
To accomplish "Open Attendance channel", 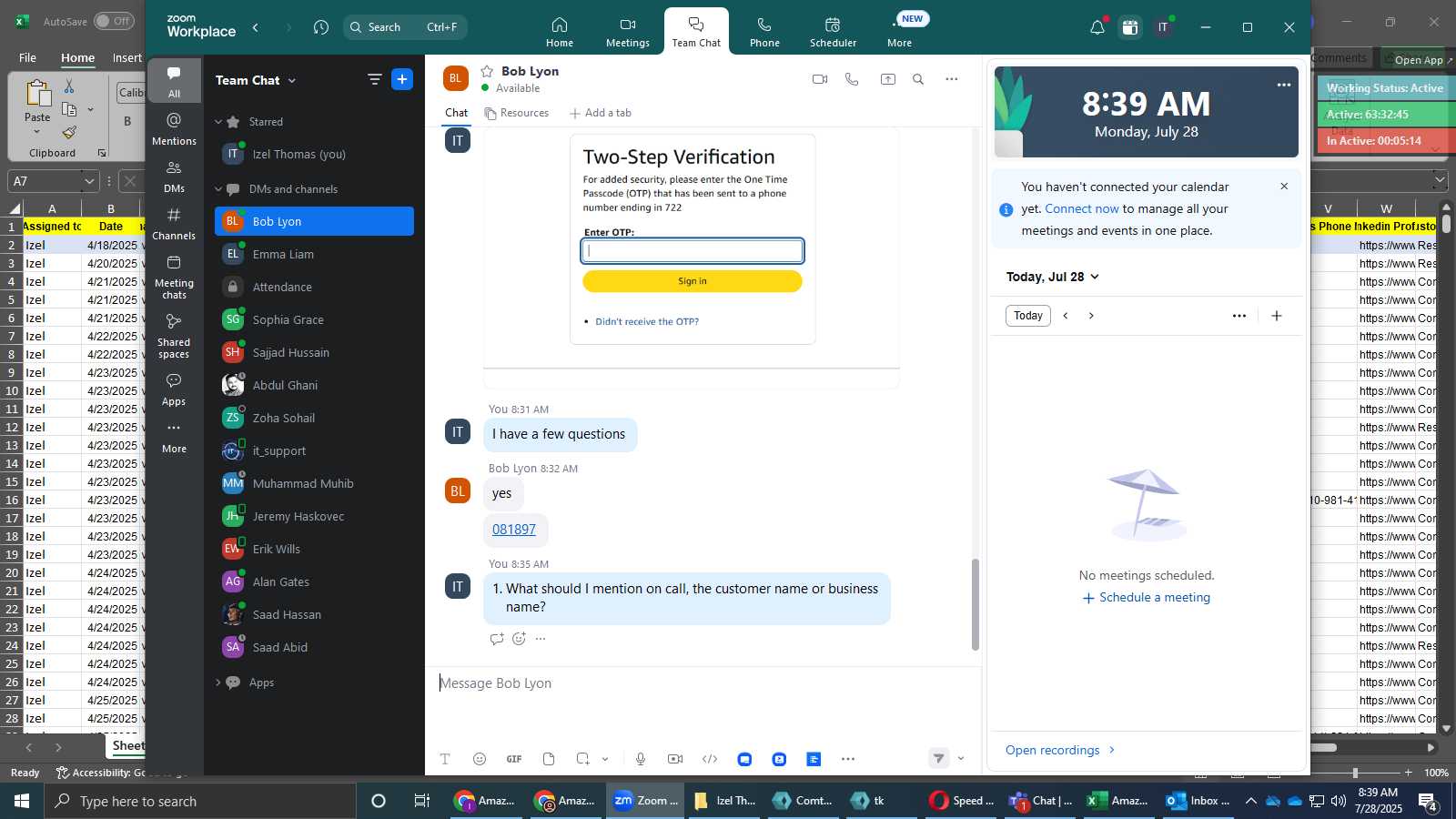I will (x=314, y=287).
